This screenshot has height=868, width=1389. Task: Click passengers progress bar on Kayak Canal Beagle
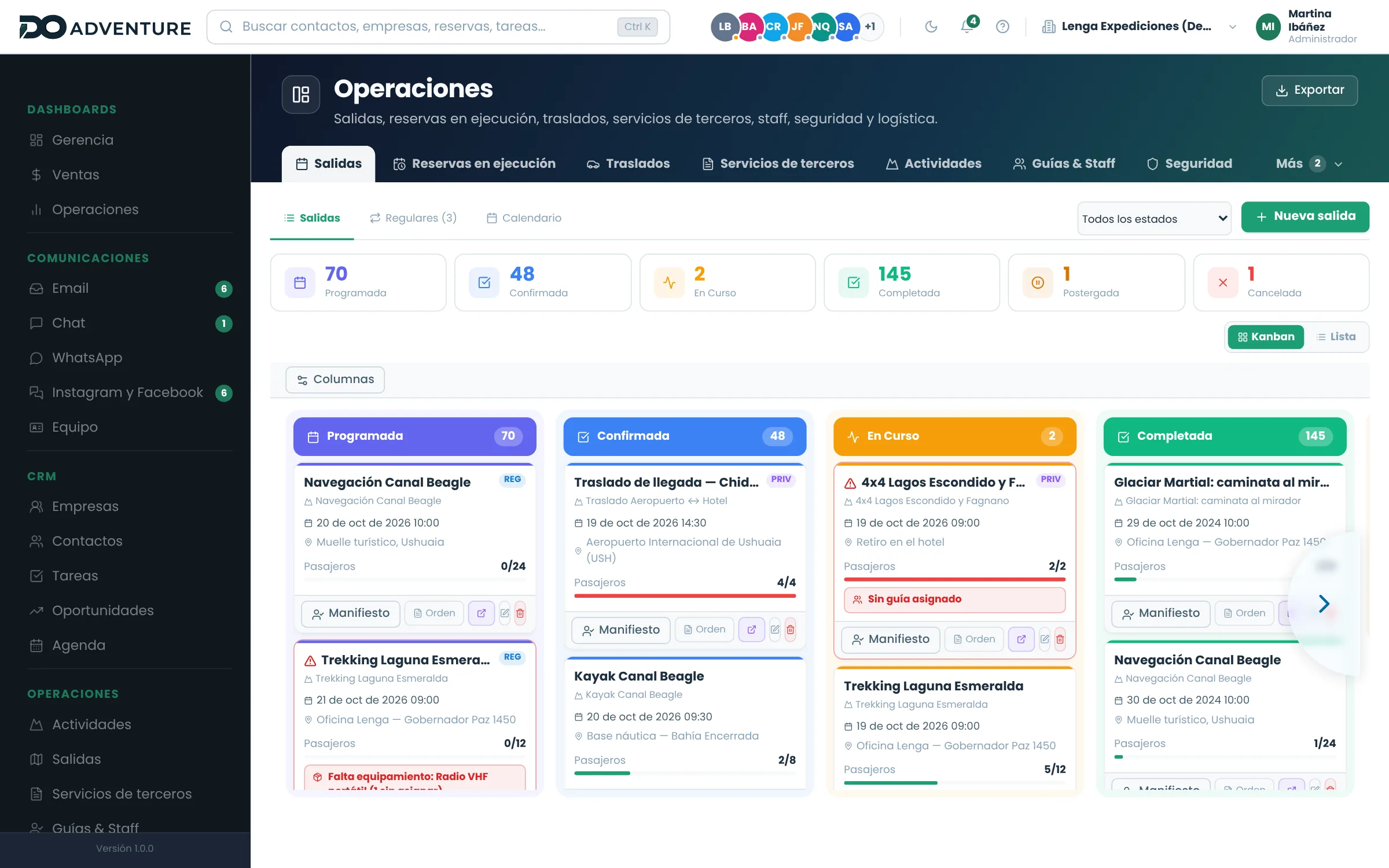click(685, 773)
